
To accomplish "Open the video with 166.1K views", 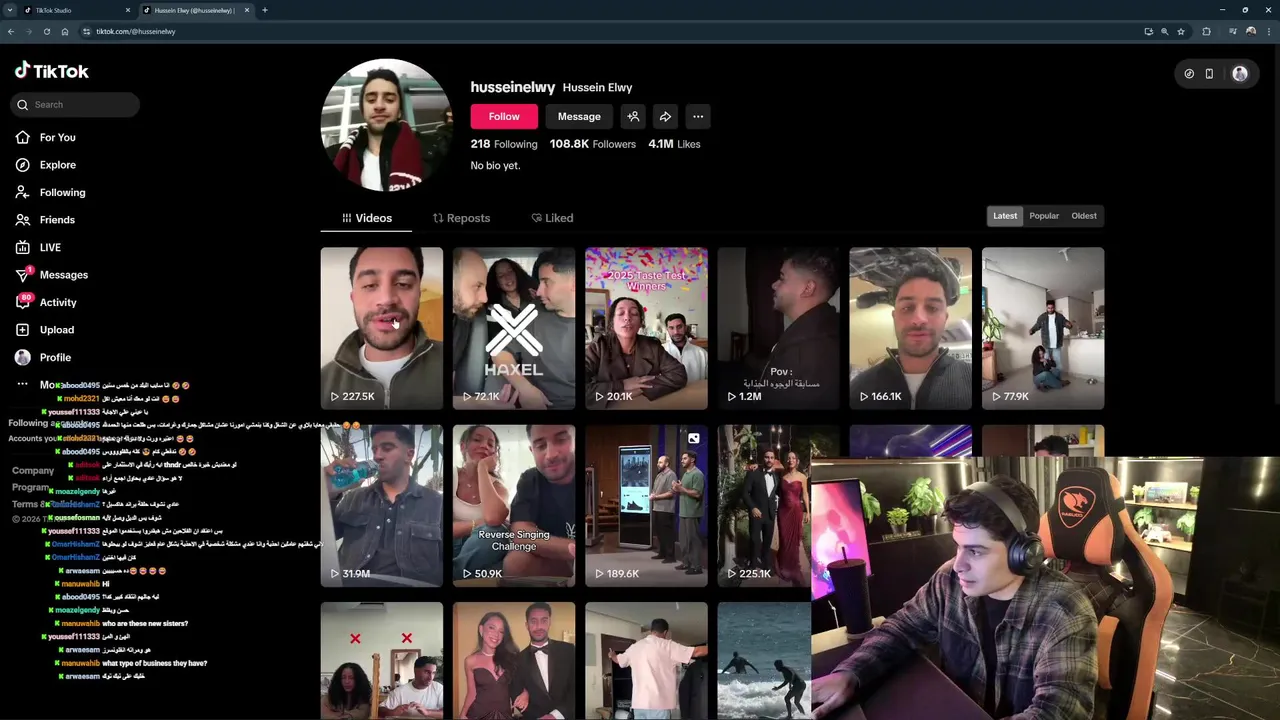I will click(x=910, y=328).
